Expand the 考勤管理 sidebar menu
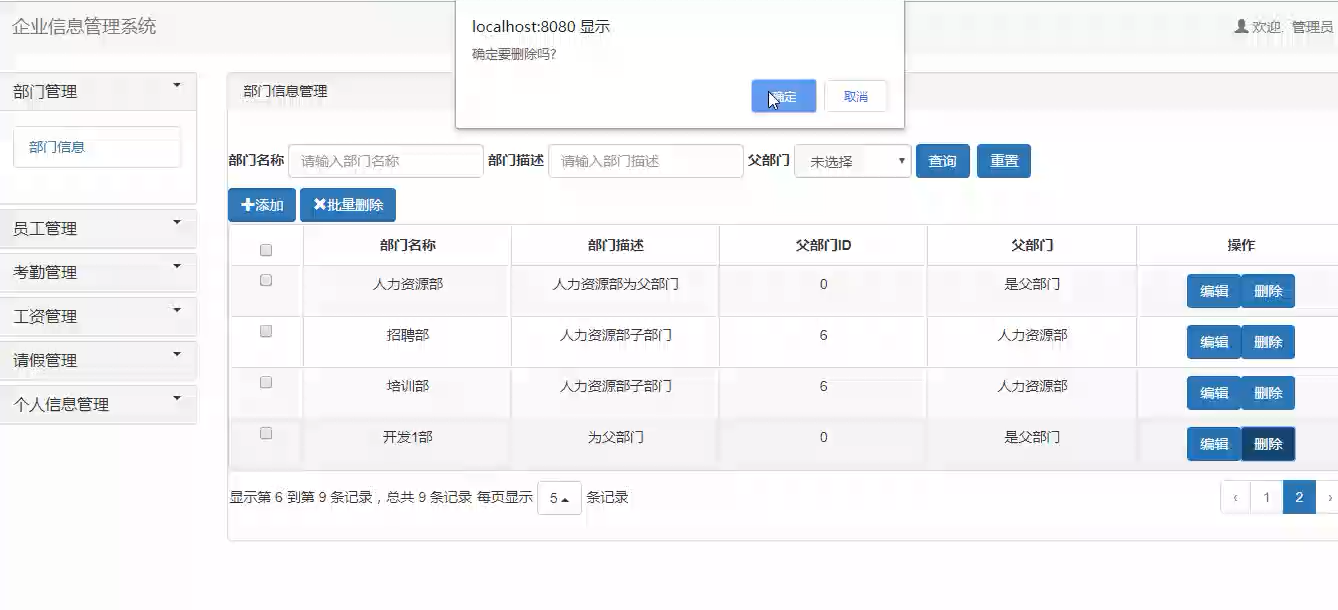The width and height of the screenshot is (1338, 610). 98,272
